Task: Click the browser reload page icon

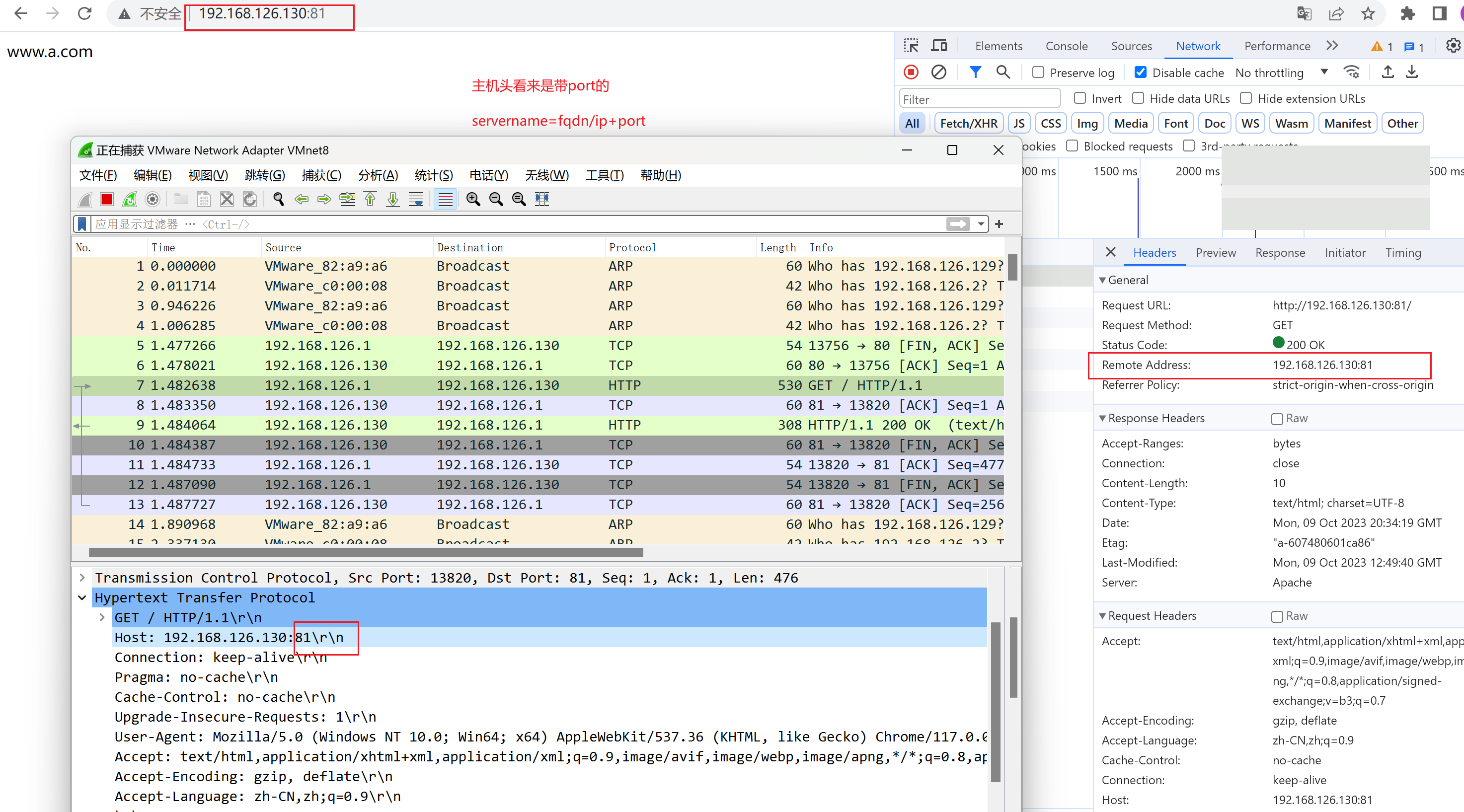Action: coord(84,13)
